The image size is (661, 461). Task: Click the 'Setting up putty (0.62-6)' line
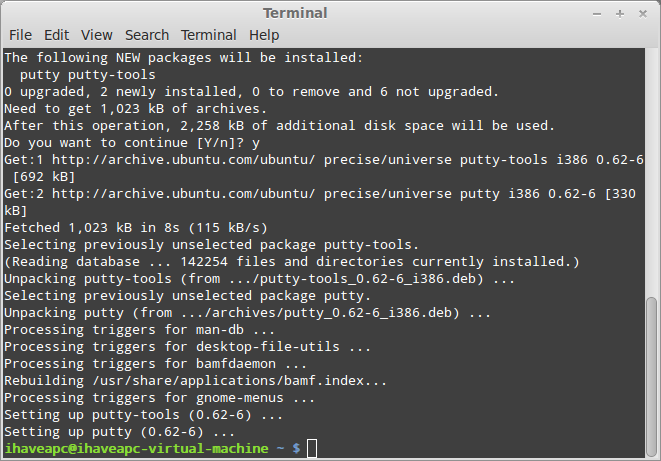(x=119, y=432)
